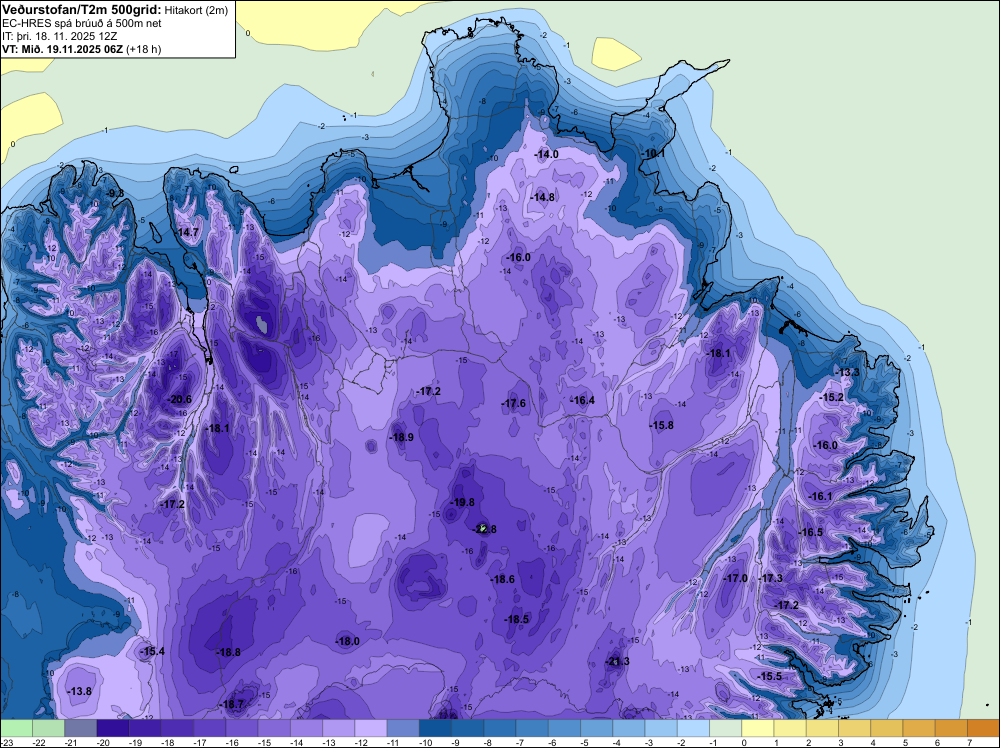The height and width of the screenshot is (748, 1000).
Task: Click the -18.7 temperature label
Action: [x=232, y=705]
